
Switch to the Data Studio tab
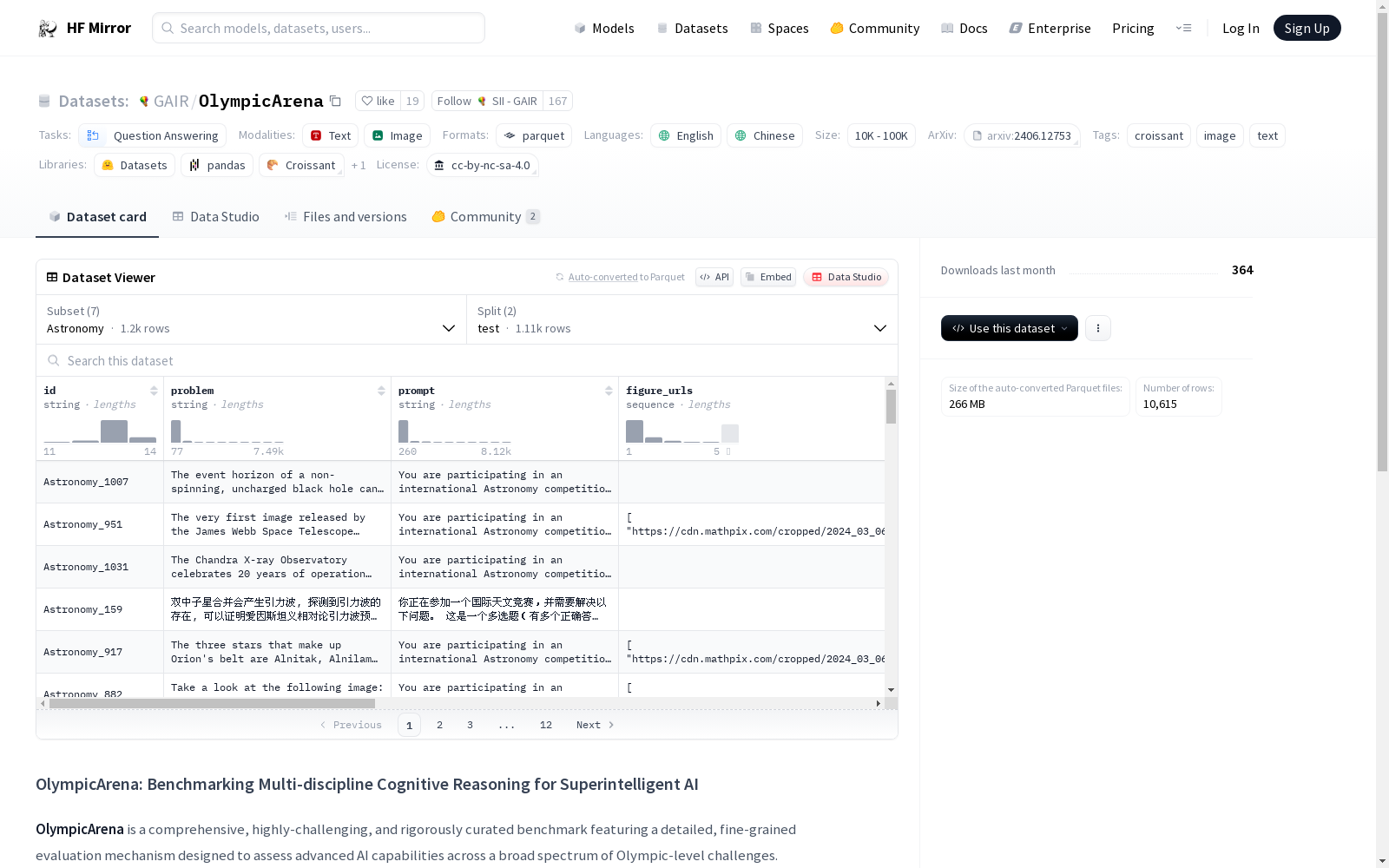tap(215, 217)
